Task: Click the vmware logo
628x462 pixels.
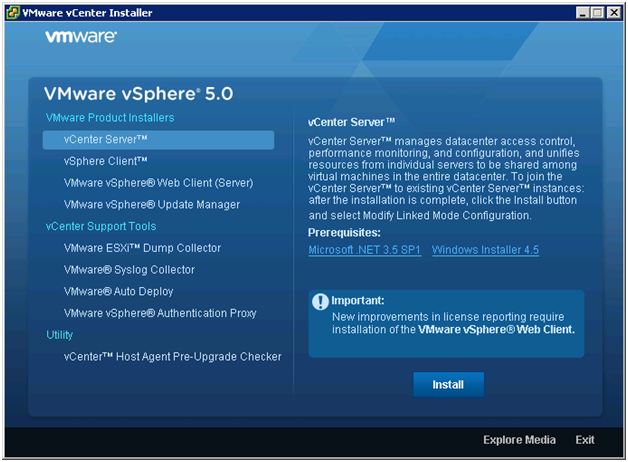Action: [81, 37]
